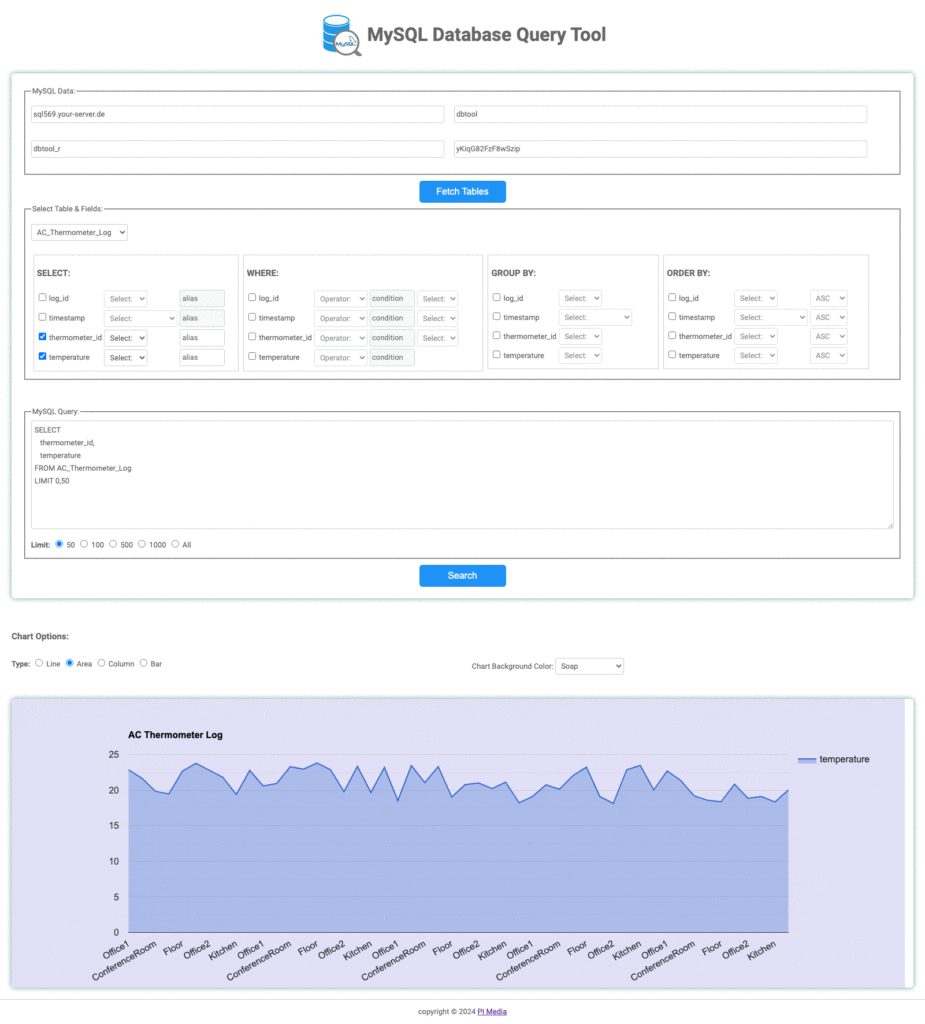This screenshot has height=1024, width=925.
Task: Open the WHERE connector dropdown after log_id condition
Action: (x=438, y=298)
